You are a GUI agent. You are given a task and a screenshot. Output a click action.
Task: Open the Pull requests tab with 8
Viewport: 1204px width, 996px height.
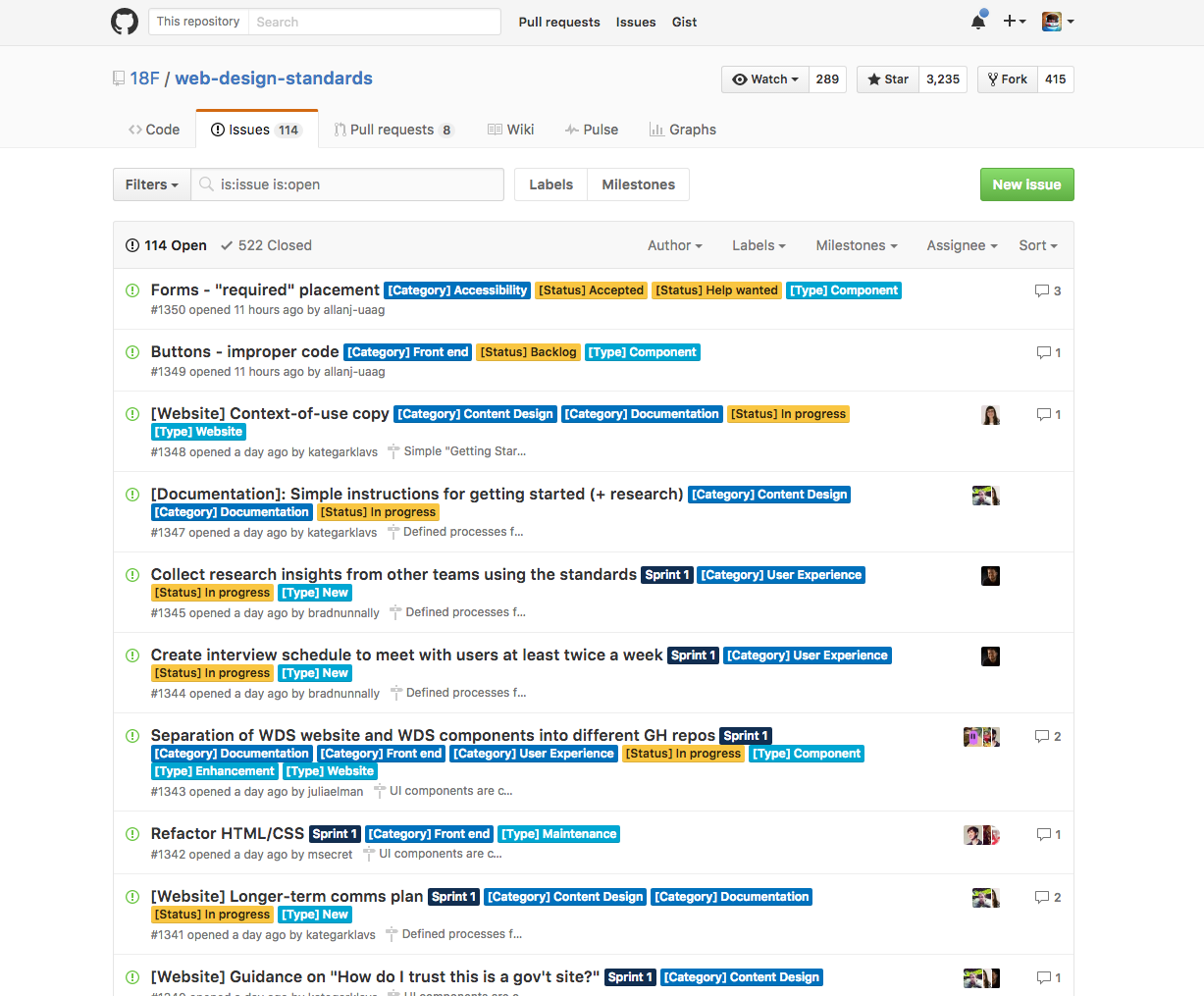click(393, 130)
